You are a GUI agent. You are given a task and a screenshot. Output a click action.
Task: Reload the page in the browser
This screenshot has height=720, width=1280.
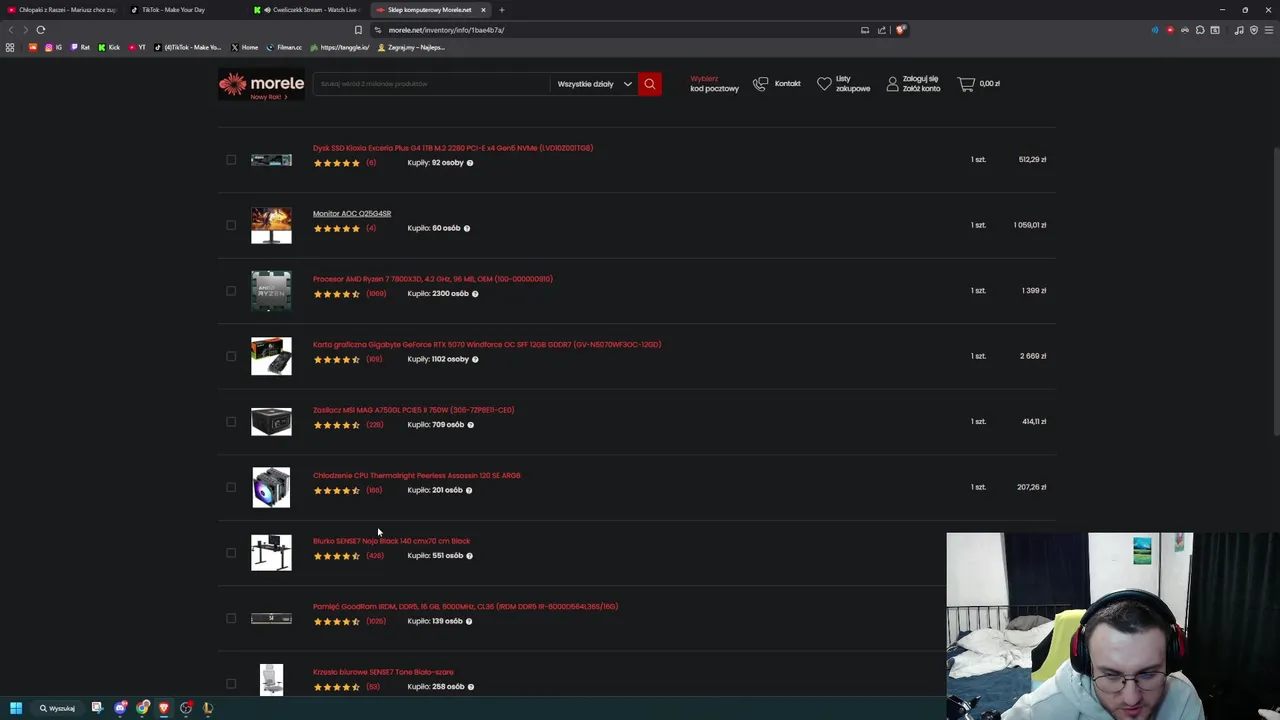pyautogui.click(x=41, y=30)
